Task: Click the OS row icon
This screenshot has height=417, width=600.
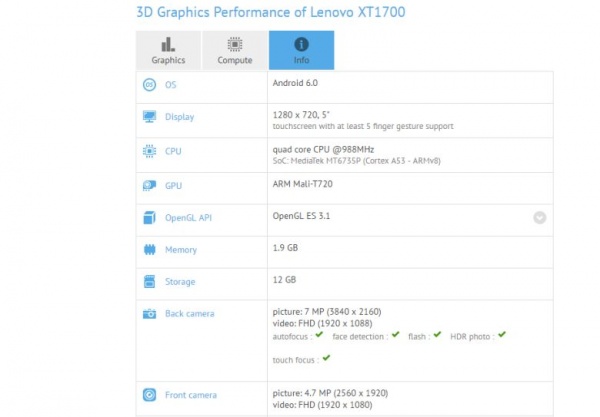Action: (148, 84)
